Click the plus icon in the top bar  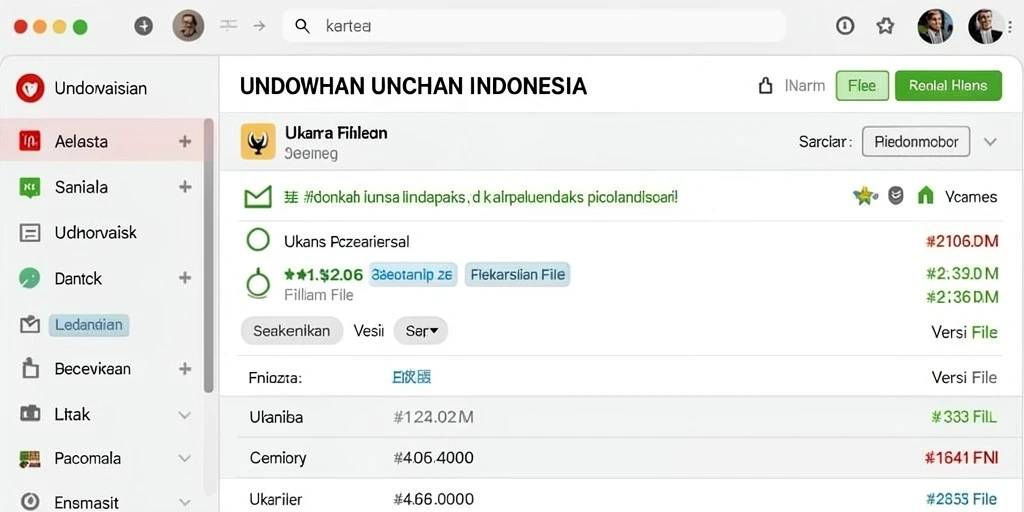[x=143, y=26]
